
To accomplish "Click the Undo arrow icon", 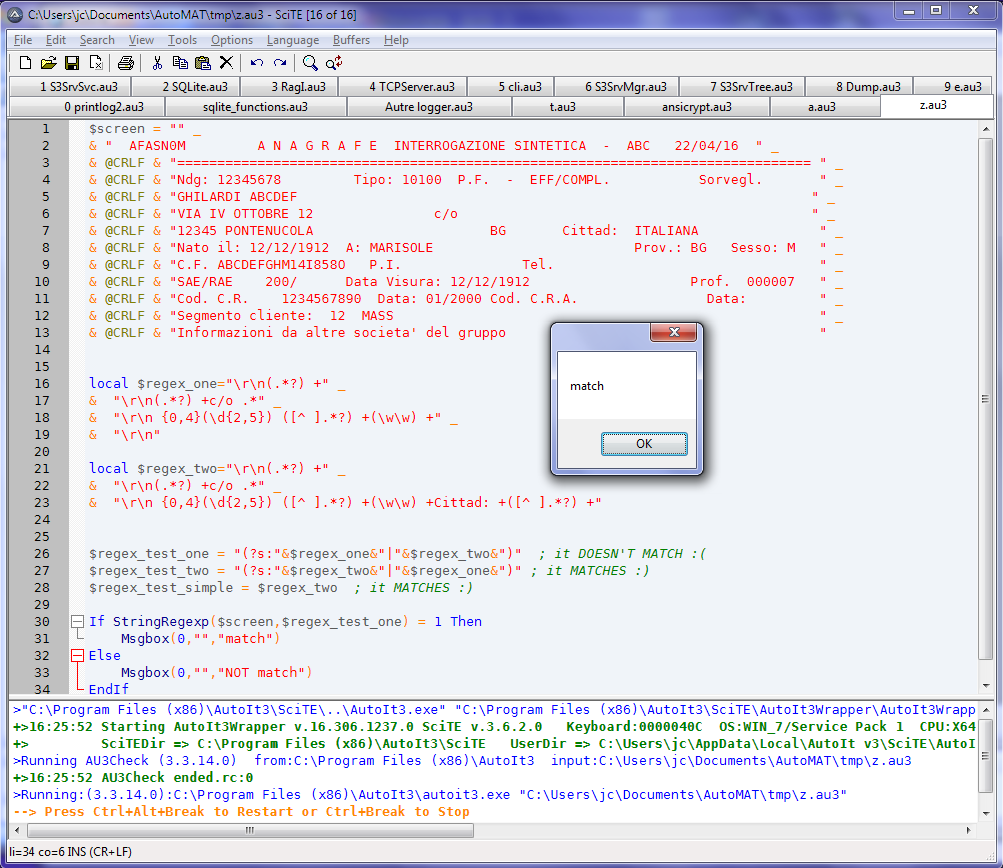I will tap(257, 63).
